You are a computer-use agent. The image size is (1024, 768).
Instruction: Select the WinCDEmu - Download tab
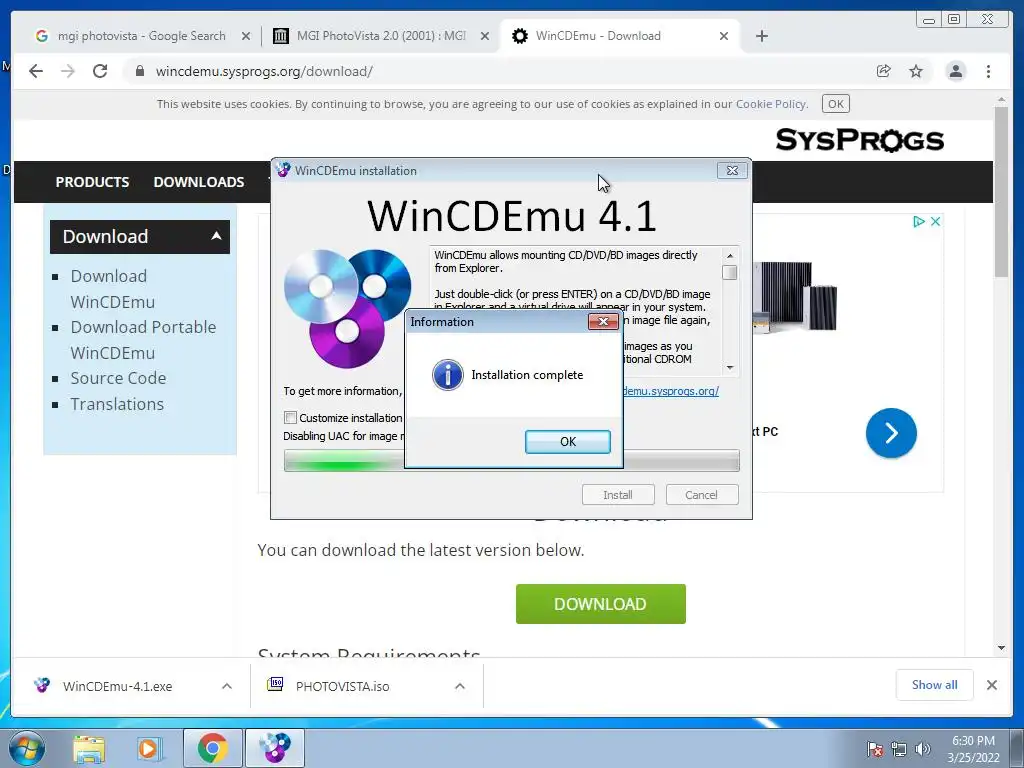[x=598, y=36]
